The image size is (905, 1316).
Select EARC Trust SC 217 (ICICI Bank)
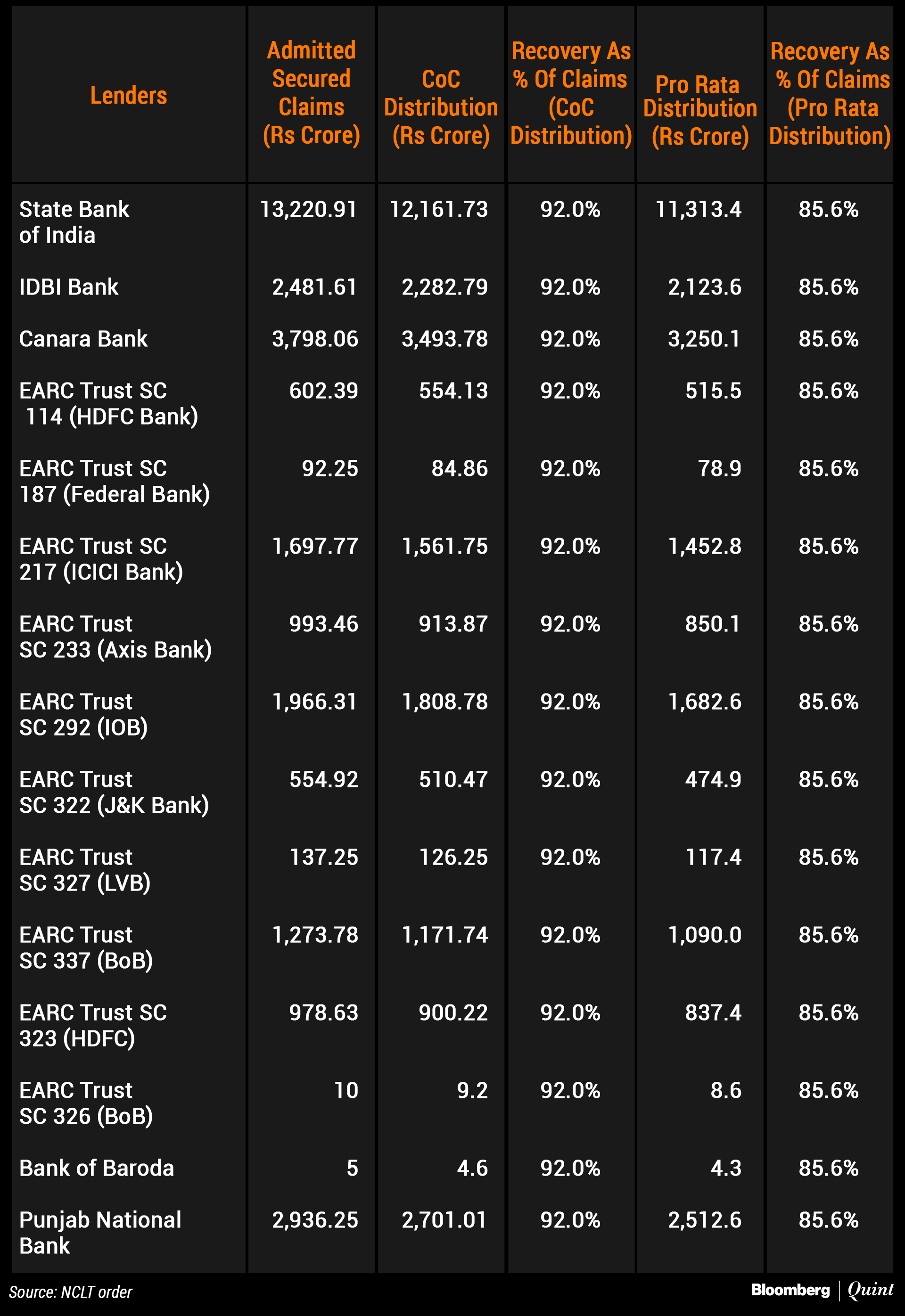tap(101, 559)
